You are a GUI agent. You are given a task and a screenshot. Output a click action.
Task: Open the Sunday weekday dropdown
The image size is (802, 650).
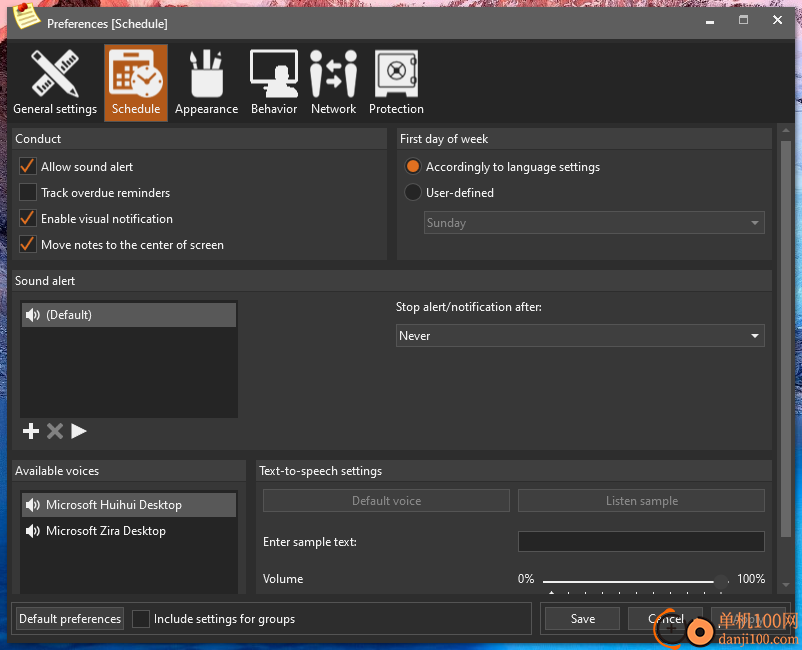pyautogui.click(x=594, y=223)
